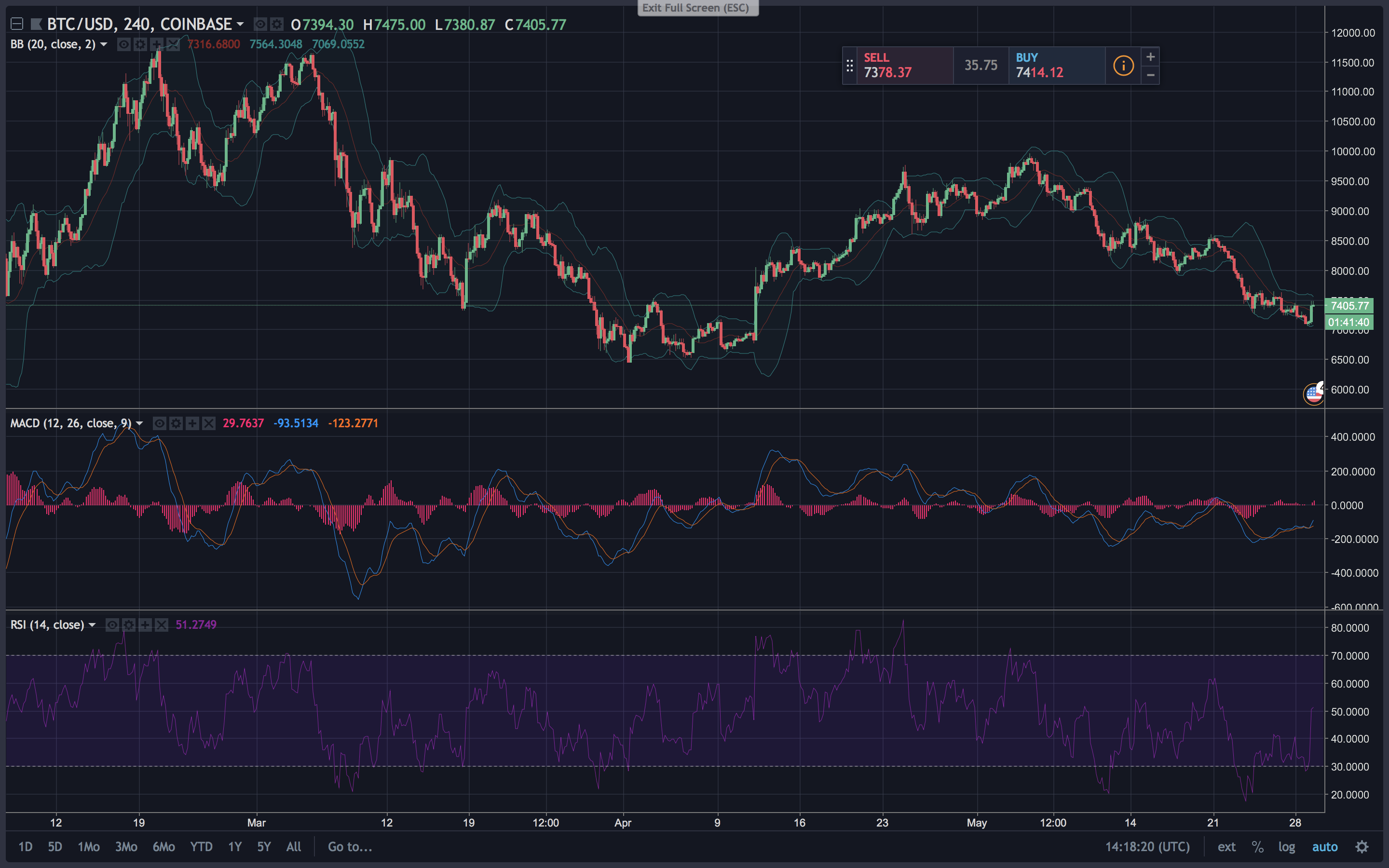The width and height of the screenshot is (1389, 868).
Task: Open the Go to... date picker
Action: [350, 847]
